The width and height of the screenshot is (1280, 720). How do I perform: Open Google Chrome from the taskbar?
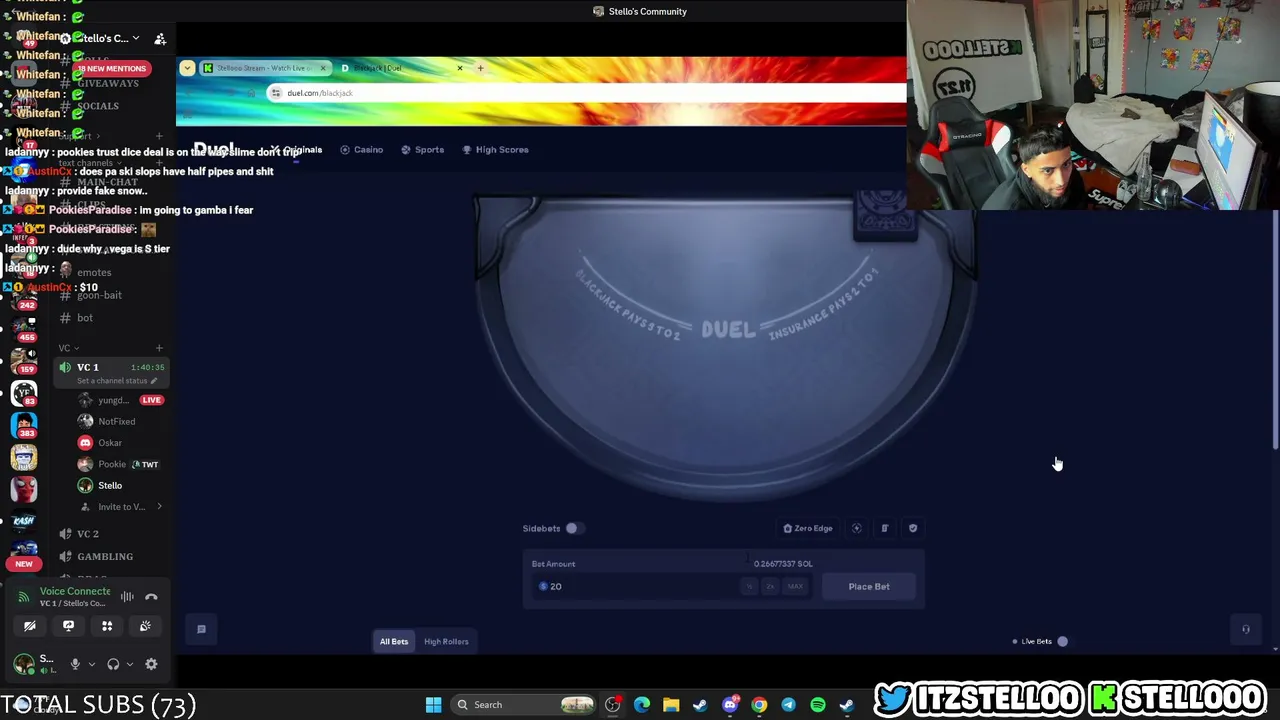(x=759, y=705)
